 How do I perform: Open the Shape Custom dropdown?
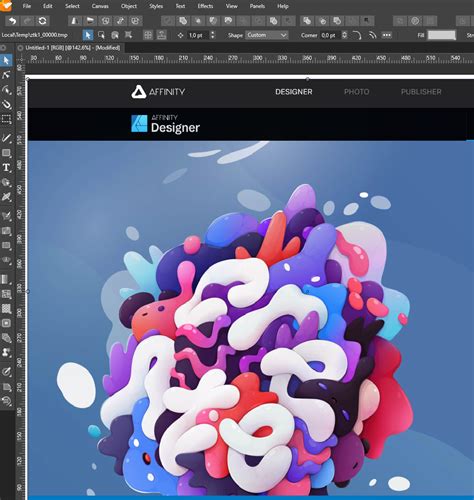266,35
